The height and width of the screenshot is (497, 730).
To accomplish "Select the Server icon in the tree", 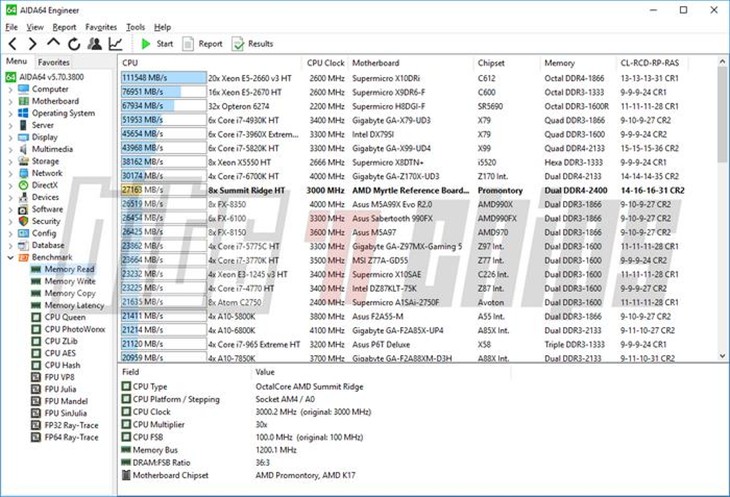I will pos(23,125).
